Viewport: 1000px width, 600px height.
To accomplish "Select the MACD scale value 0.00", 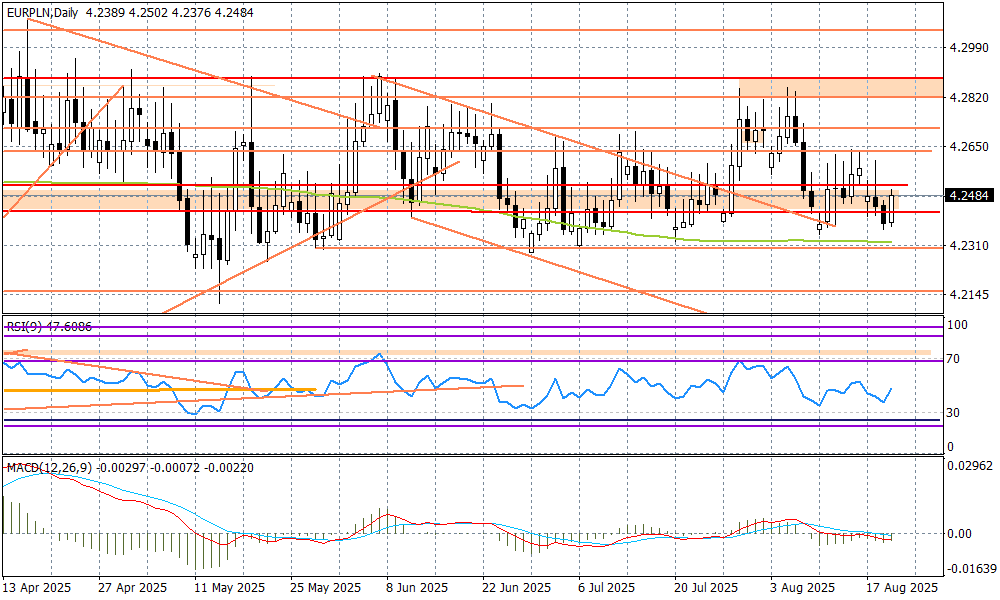I will coord(960,534).
